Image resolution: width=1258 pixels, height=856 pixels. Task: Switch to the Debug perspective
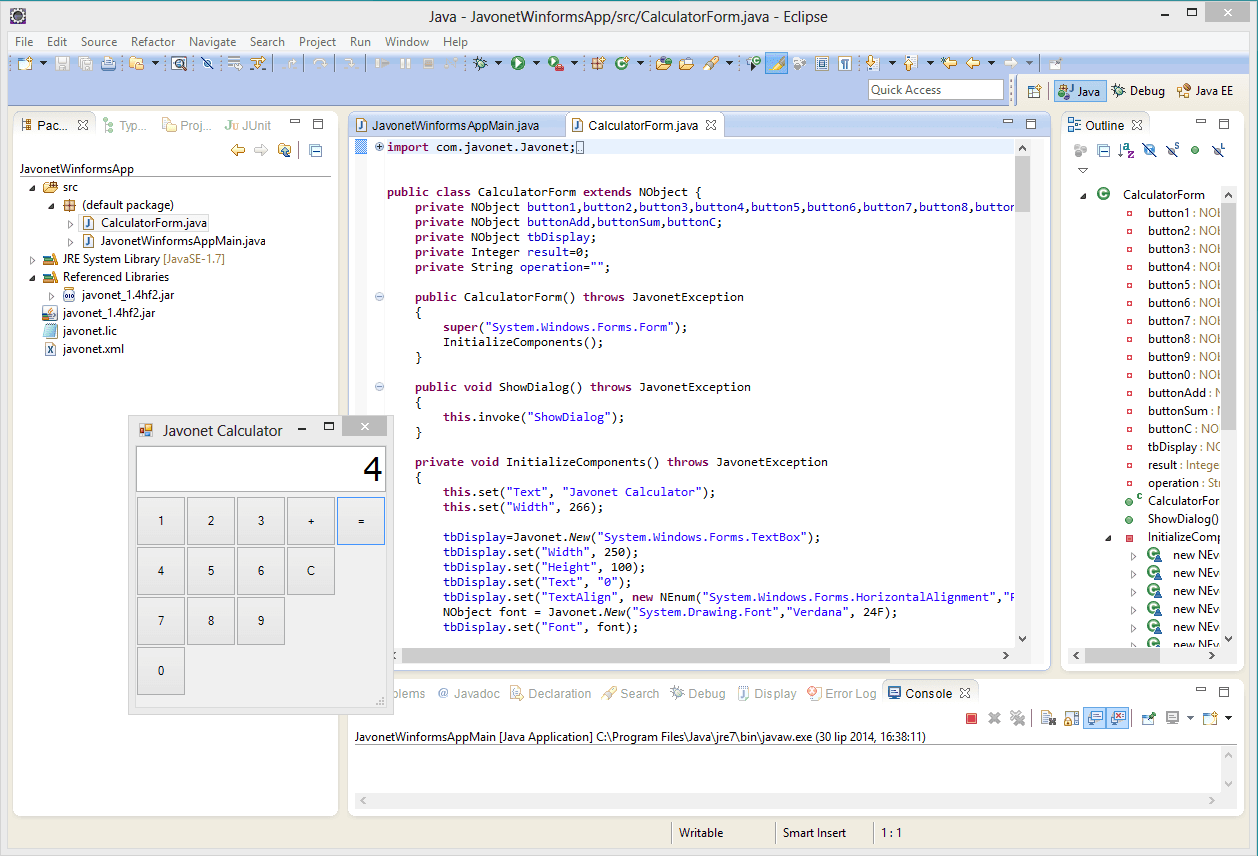pyautogui.click(x=1138, y=90)
